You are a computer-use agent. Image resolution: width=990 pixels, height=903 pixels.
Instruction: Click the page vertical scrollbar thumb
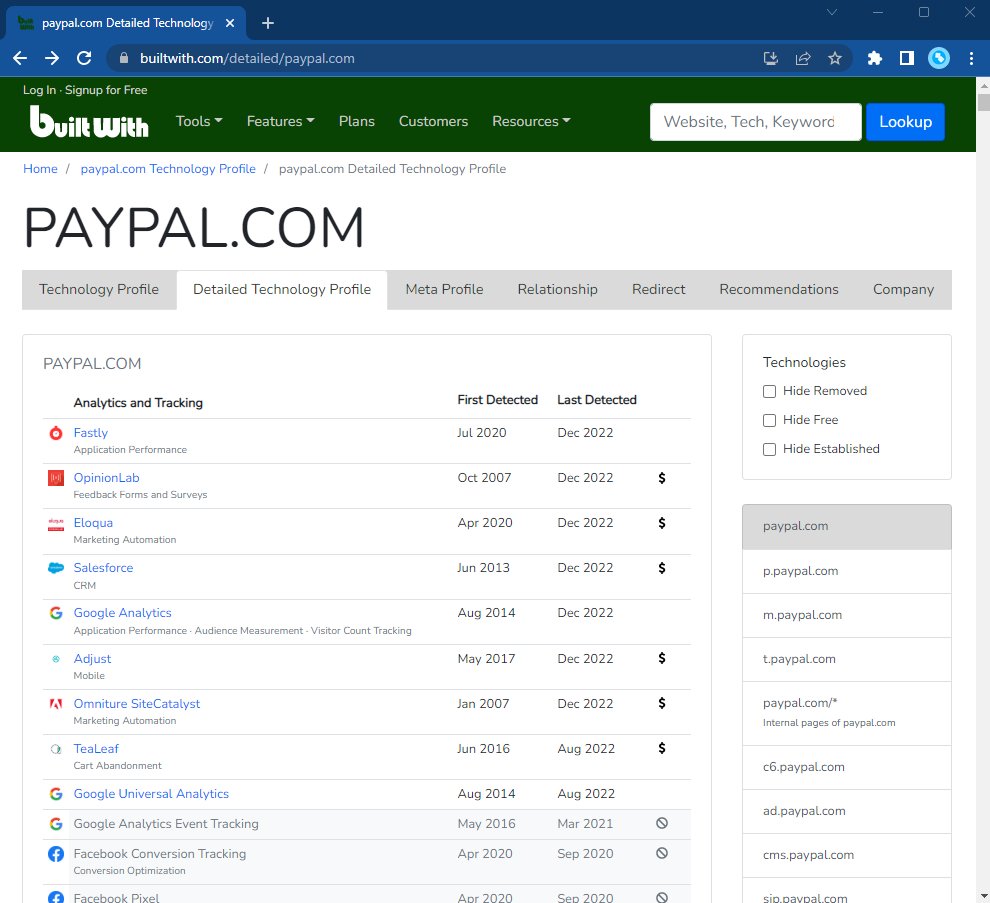click(x=983, y=102)
